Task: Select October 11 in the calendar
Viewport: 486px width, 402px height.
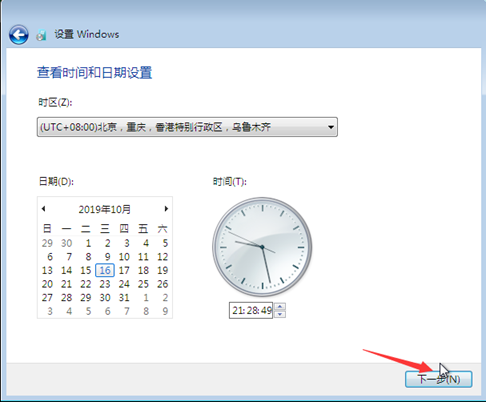Action: (143, 257)
